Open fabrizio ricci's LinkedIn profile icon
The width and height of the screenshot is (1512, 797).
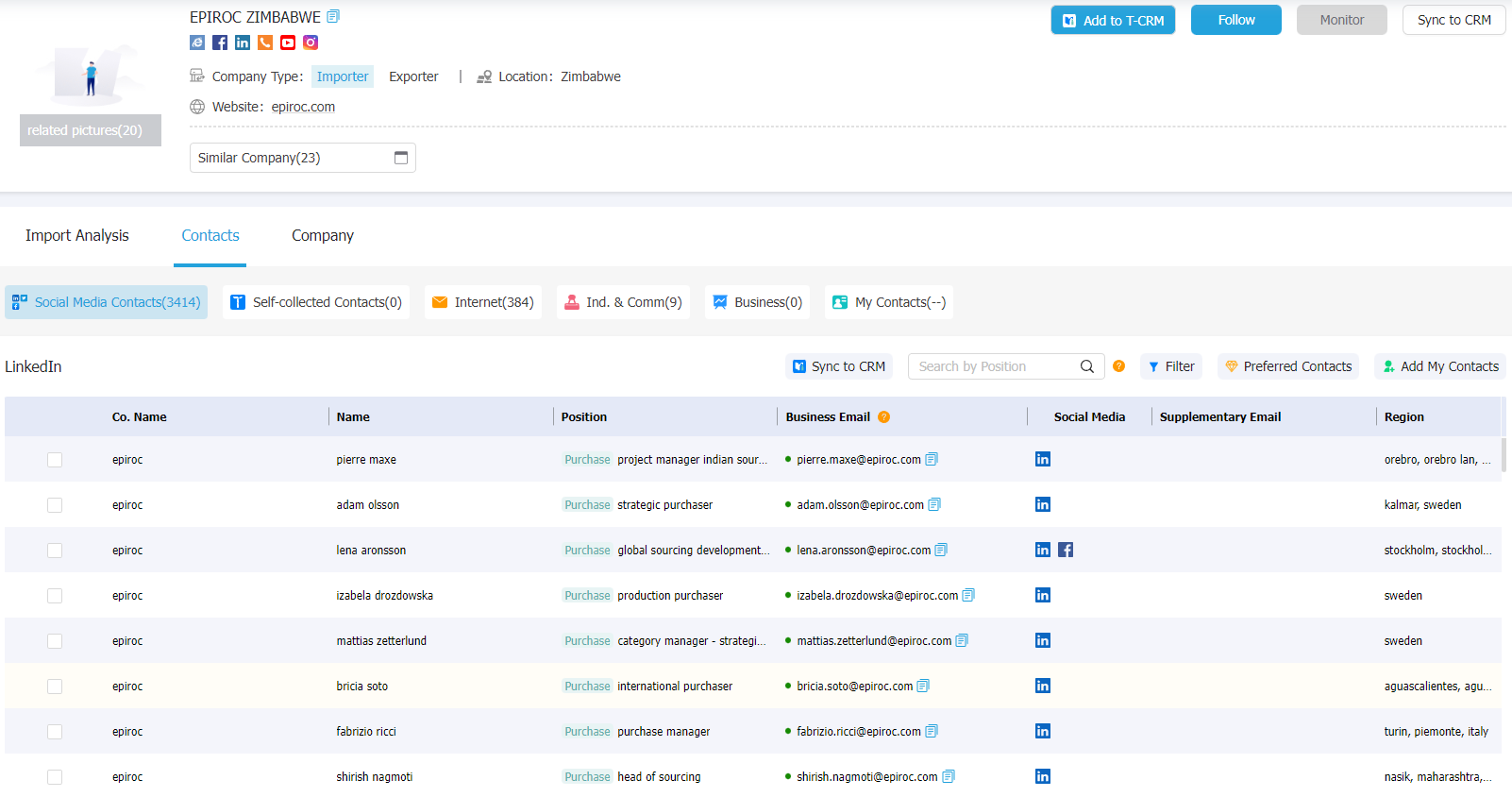tap(1043, 731)
